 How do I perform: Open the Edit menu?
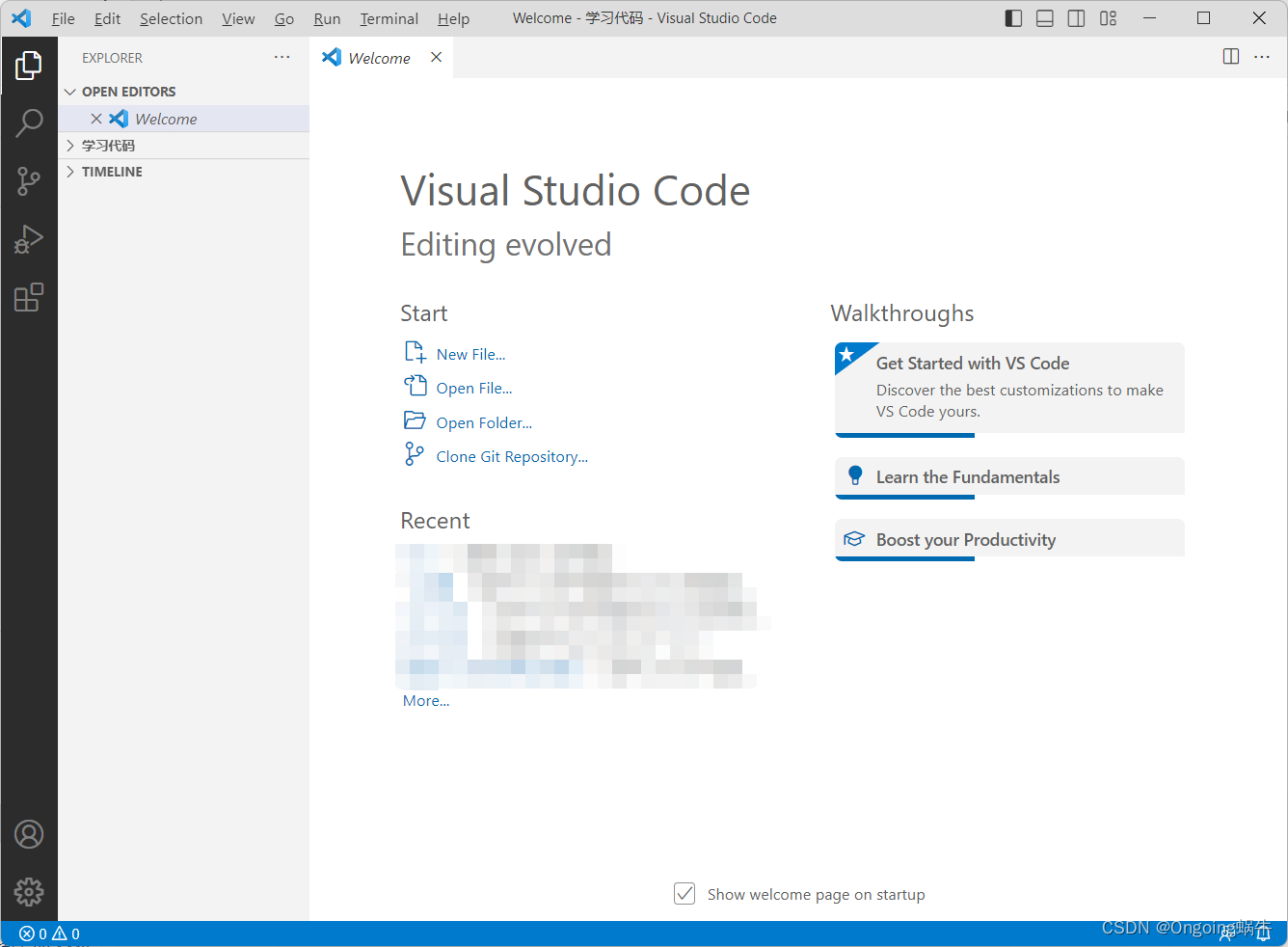[108, 18]
